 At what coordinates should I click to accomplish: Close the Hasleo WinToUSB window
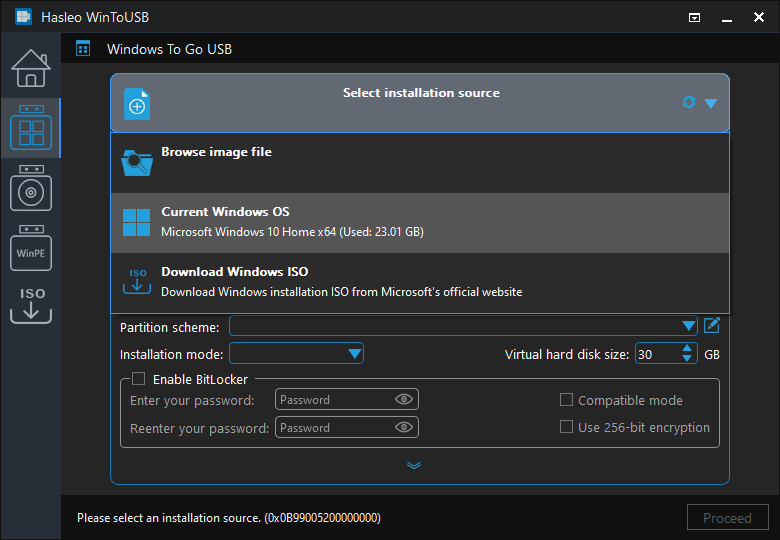[x=759, y=17]
